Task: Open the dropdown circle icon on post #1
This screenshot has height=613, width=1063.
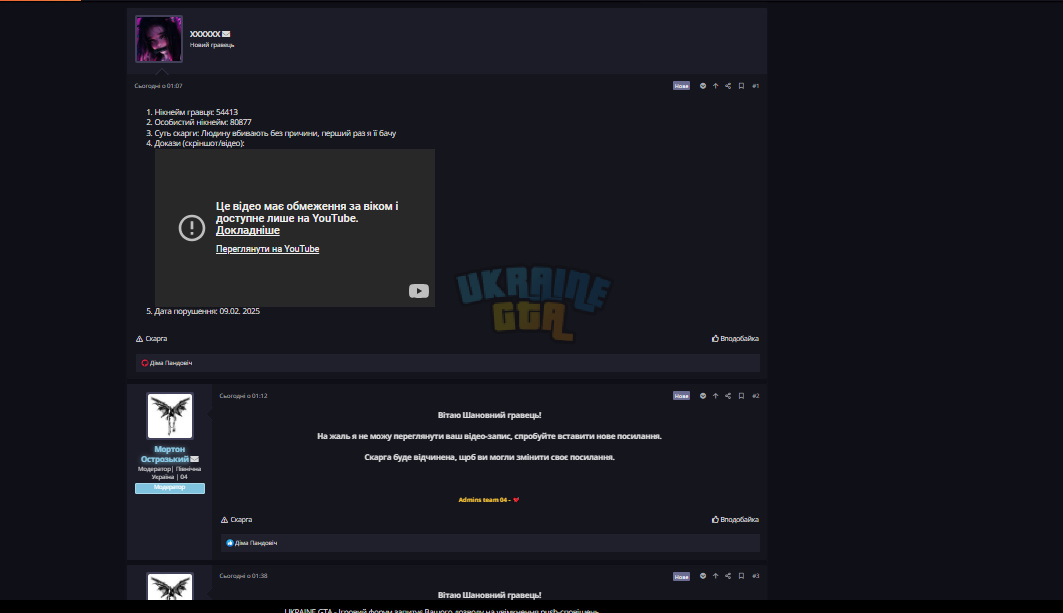Action: point(702,86)
